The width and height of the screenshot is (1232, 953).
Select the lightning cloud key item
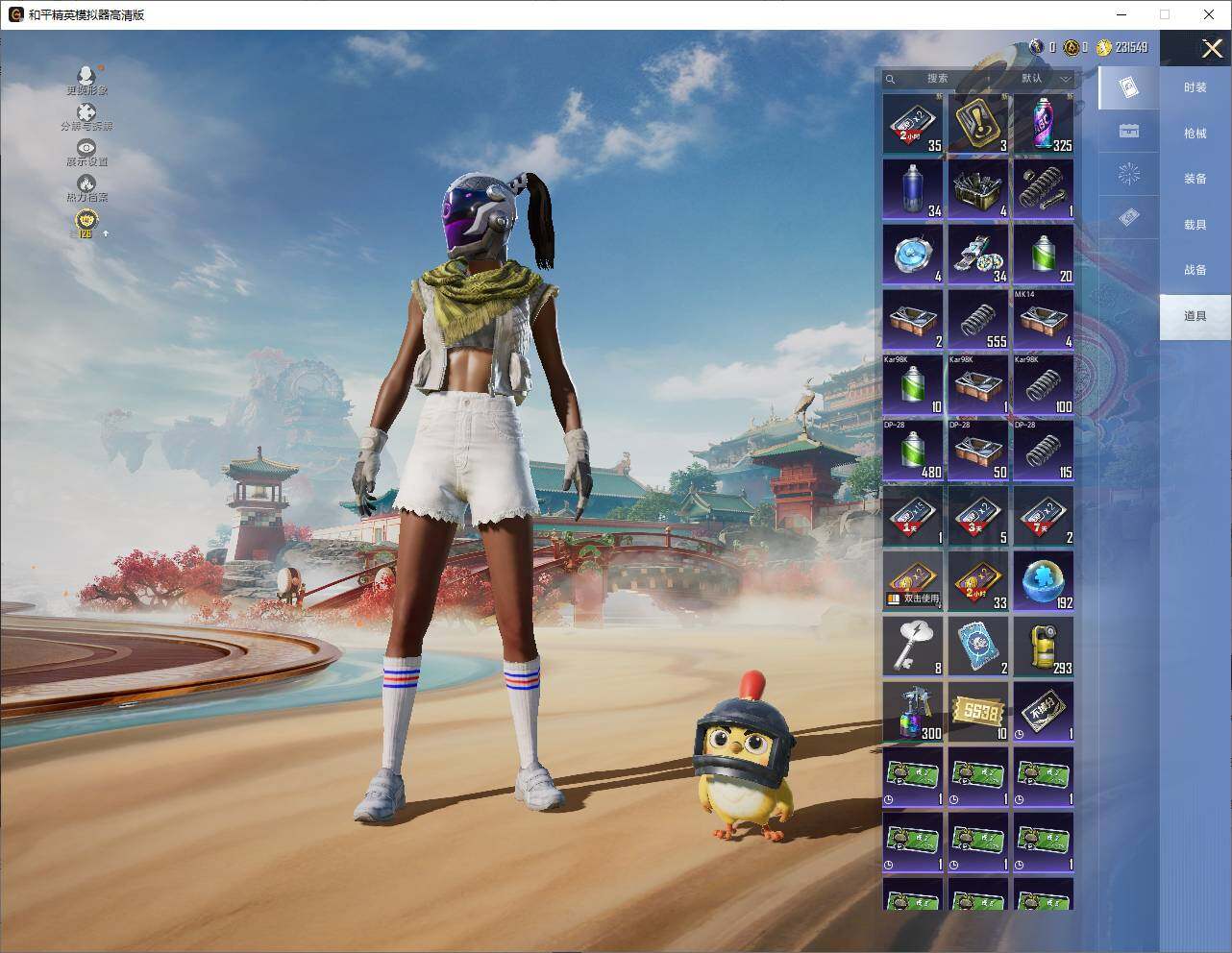coord(913,647)
